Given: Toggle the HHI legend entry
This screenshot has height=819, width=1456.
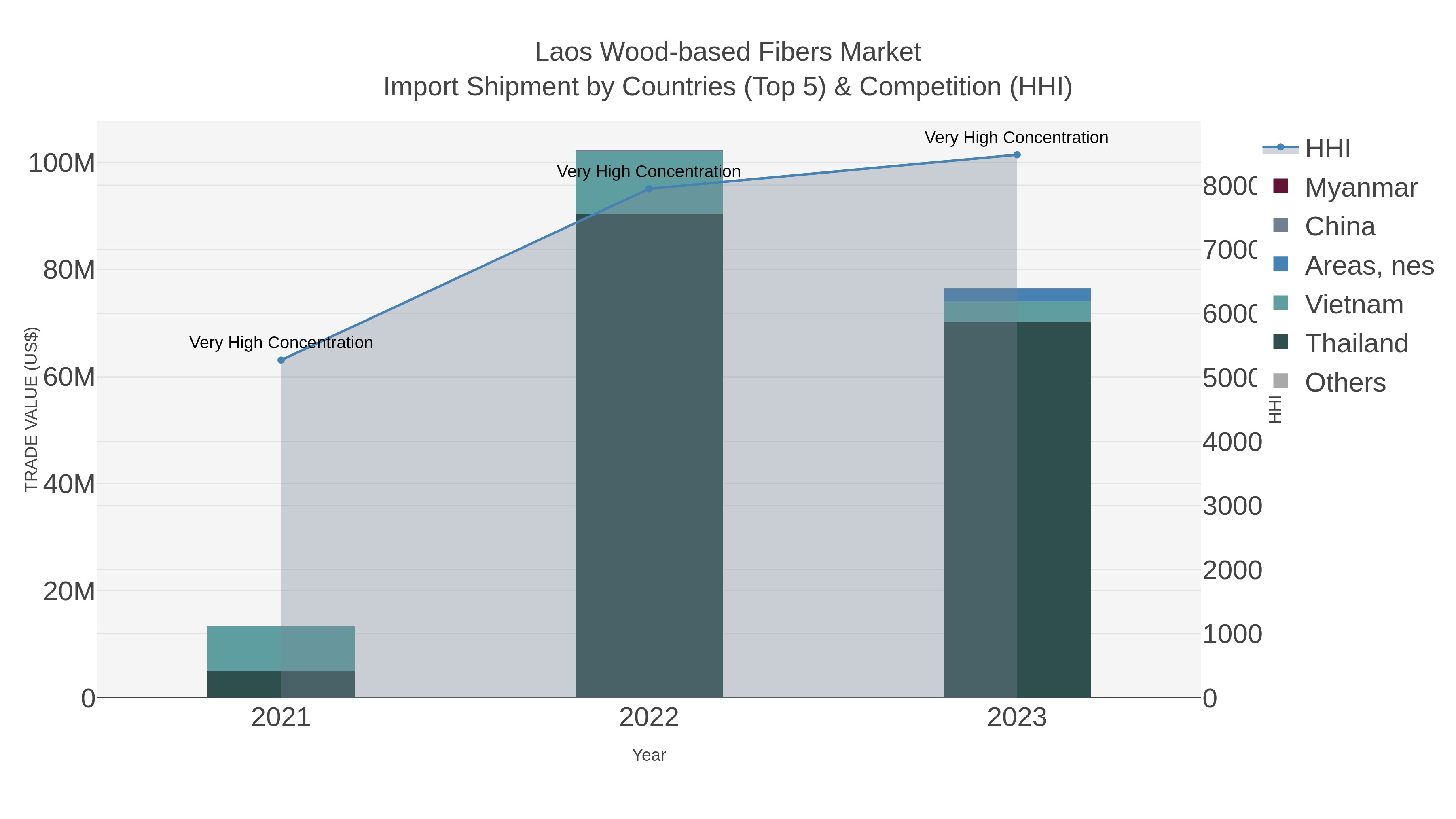Looking at the screenshot, I should click(x=1306, y=148).
